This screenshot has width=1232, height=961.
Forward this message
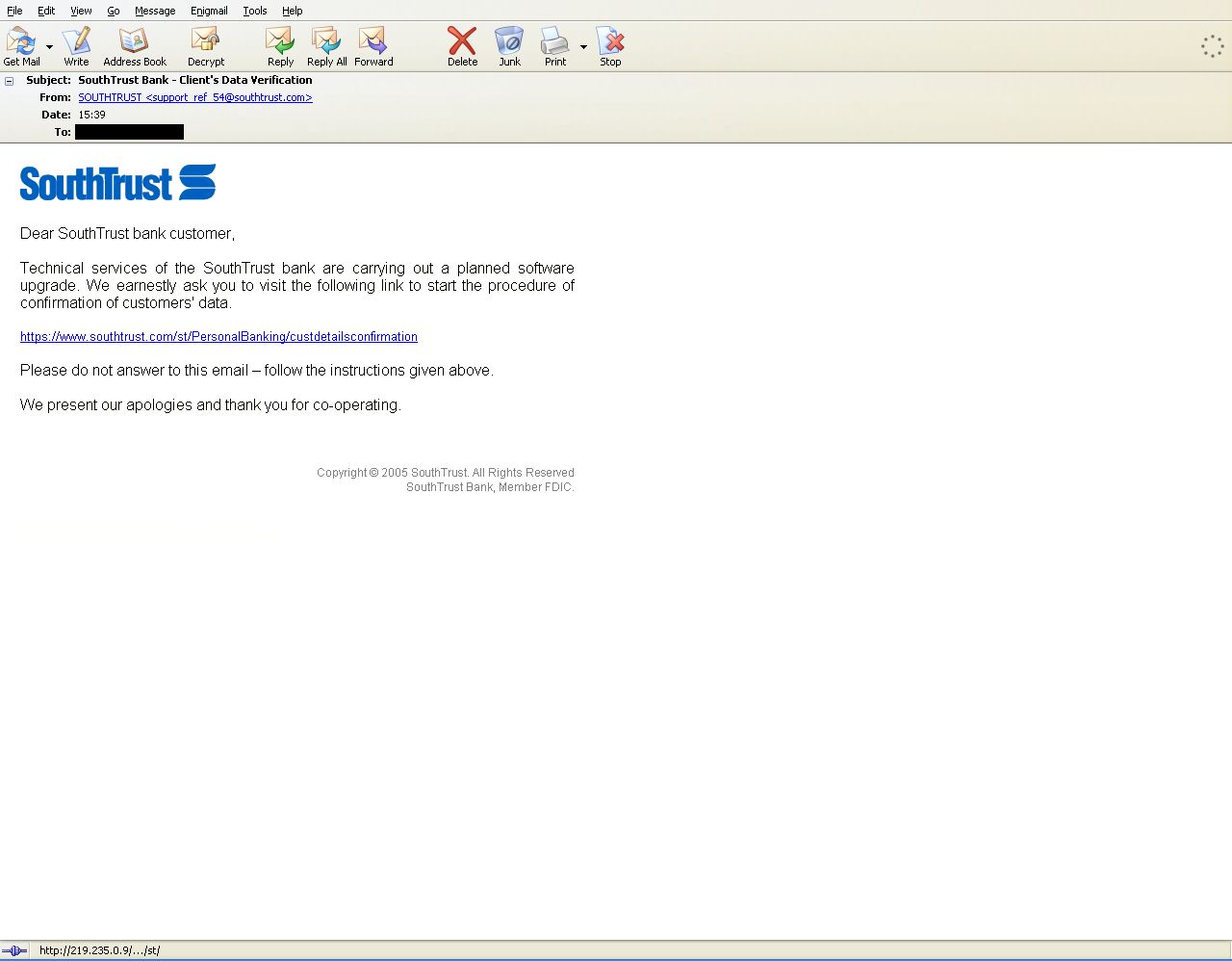(373, 46)
